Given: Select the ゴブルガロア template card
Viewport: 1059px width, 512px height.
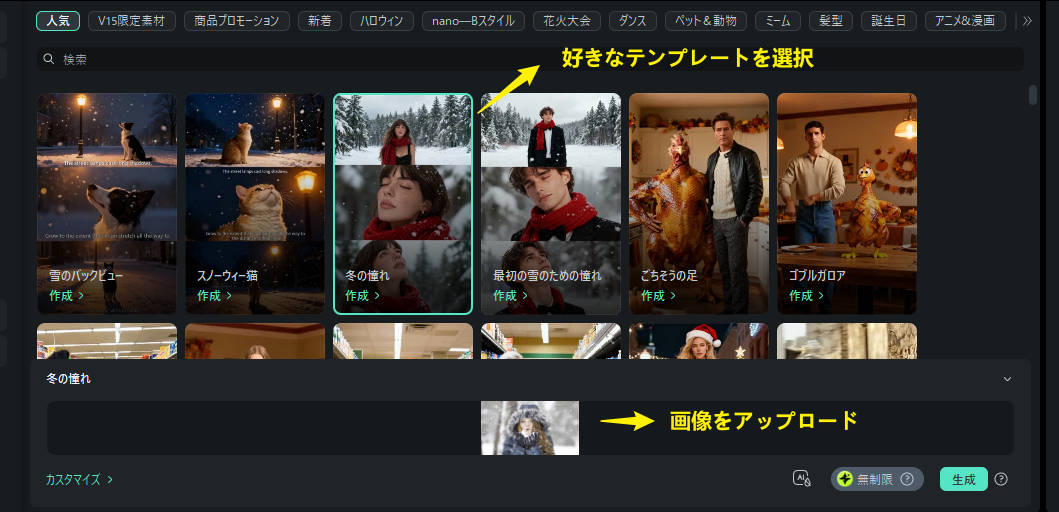Looking at the screenshot, I should 846,203.
